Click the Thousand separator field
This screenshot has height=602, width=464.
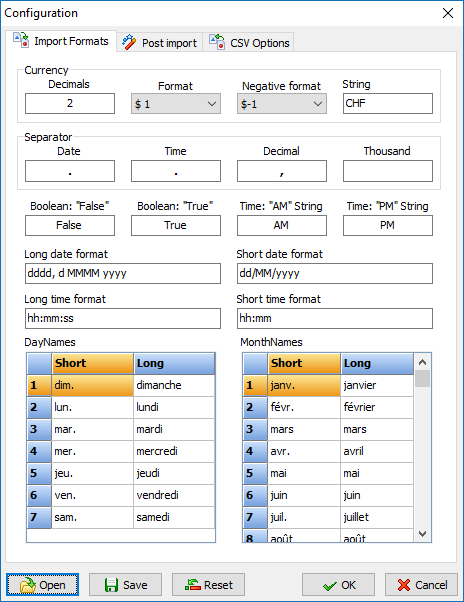tap(388, 171)
